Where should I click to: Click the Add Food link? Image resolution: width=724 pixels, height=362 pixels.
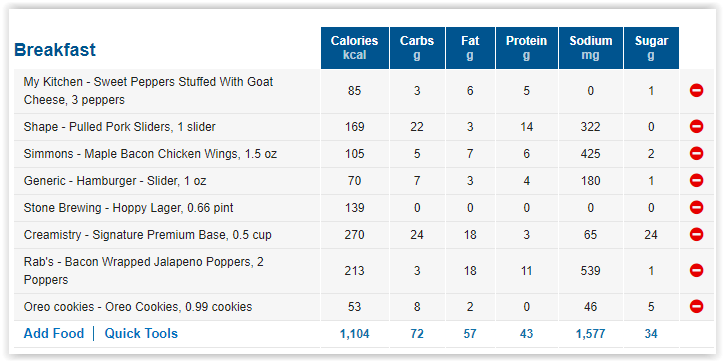coord(54,333)
